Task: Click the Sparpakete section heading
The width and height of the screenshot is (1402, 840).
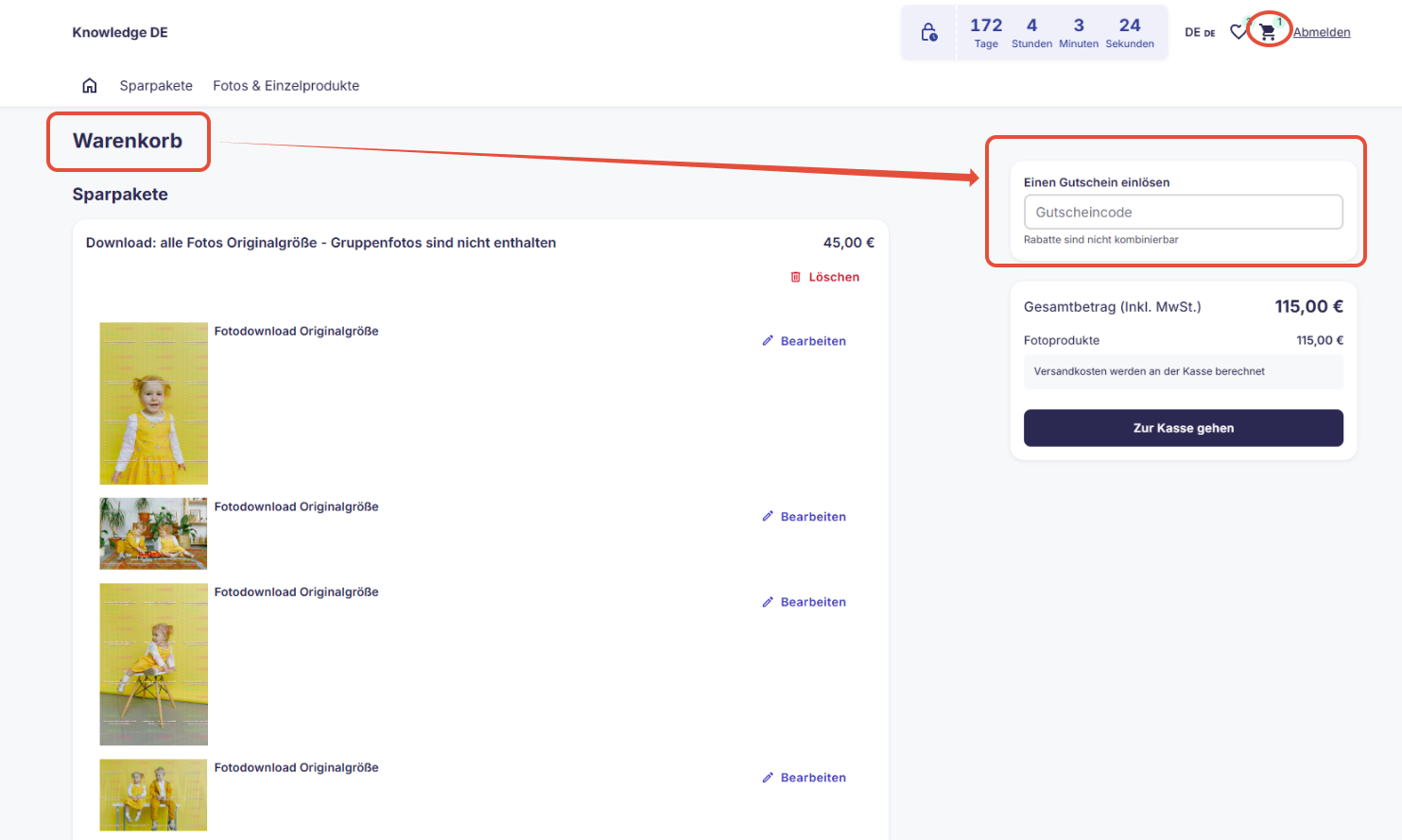Action: (x=120, y=195)
